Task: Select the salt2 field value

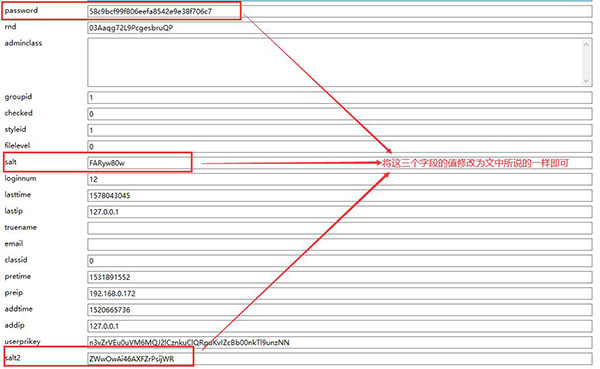Action: [340, 359]
